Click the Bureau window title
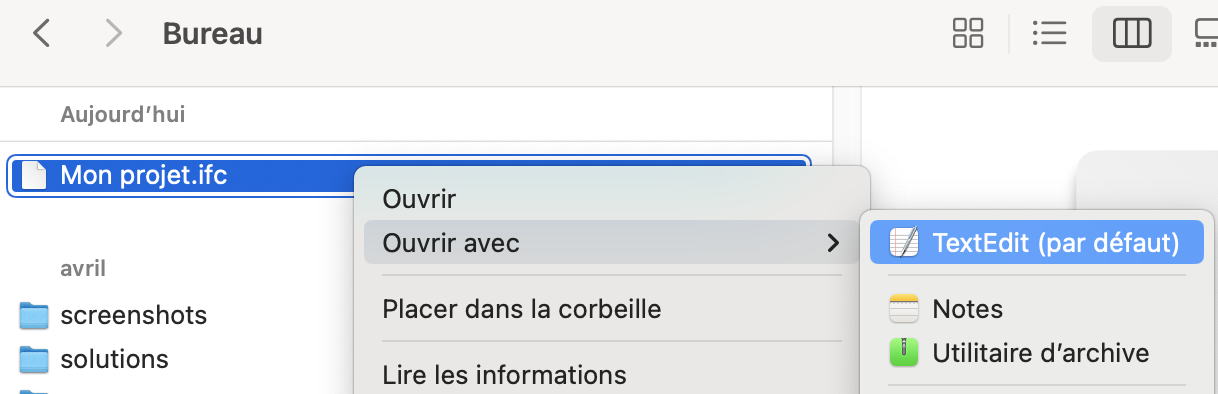Screen dimensions: 1218x394 coord(213,34)
